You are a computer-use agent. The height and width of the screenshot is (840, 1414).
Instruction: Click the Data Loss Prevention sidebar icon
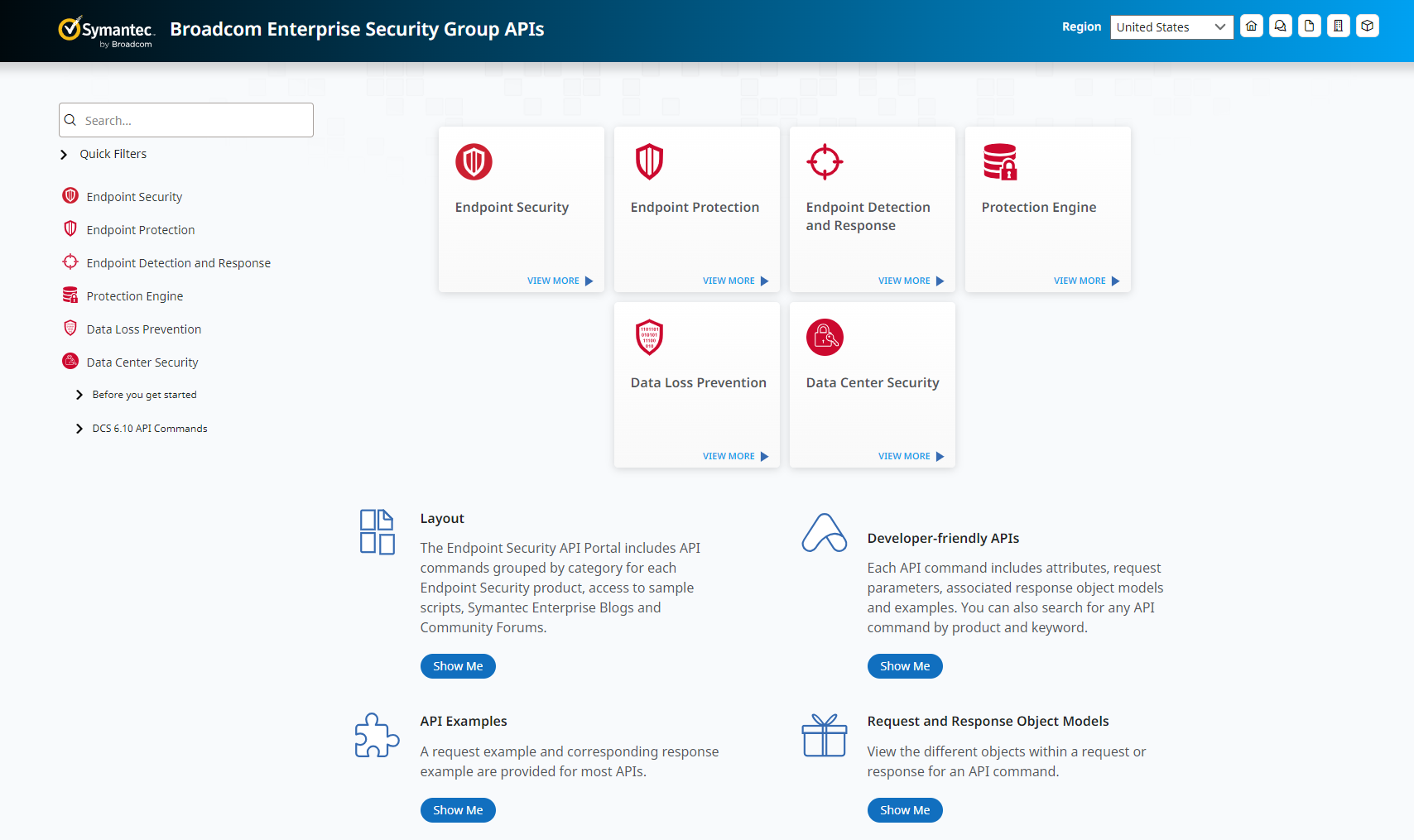click(70, 329)
